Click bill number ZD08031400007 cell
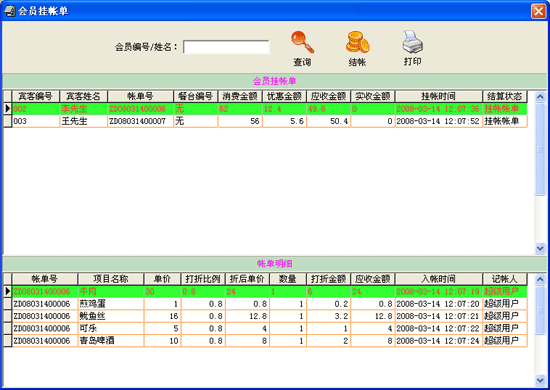The height and width of the screenshot is (390, 550). coord(140,121)
